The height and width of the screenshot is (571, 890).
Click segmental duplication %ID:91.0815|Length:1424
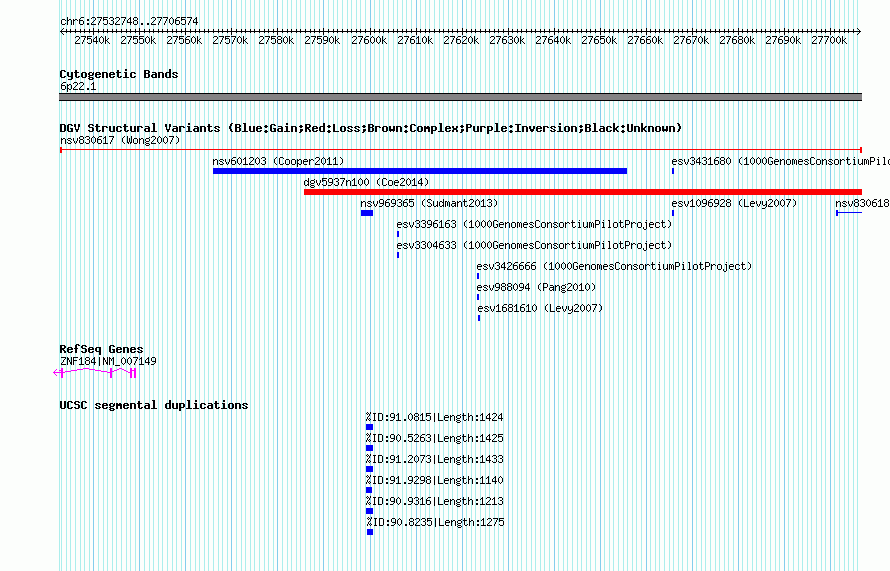[434, 417]
